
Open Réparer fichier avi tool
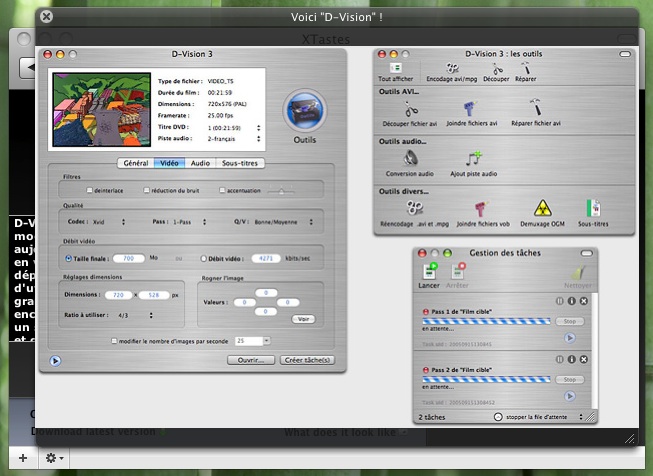536,107
